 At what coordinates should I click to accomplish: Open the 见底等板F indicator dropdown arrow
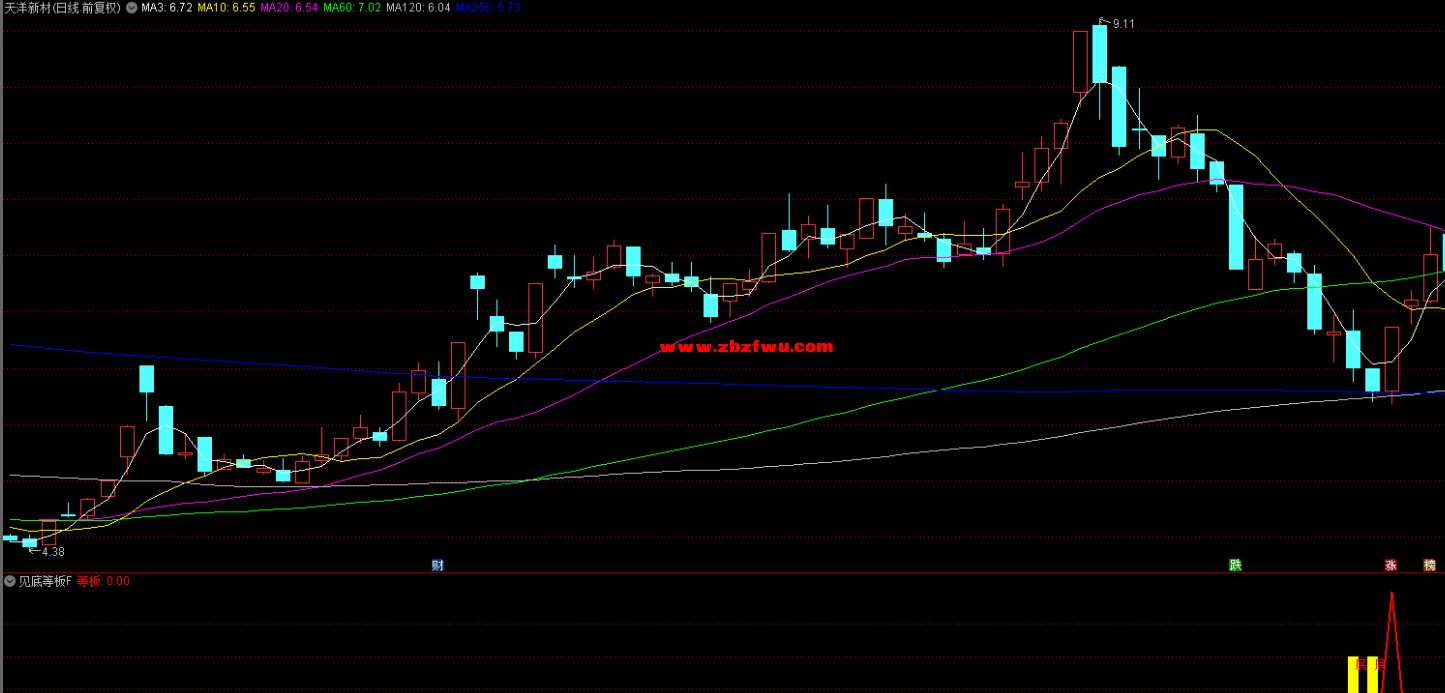10,581
